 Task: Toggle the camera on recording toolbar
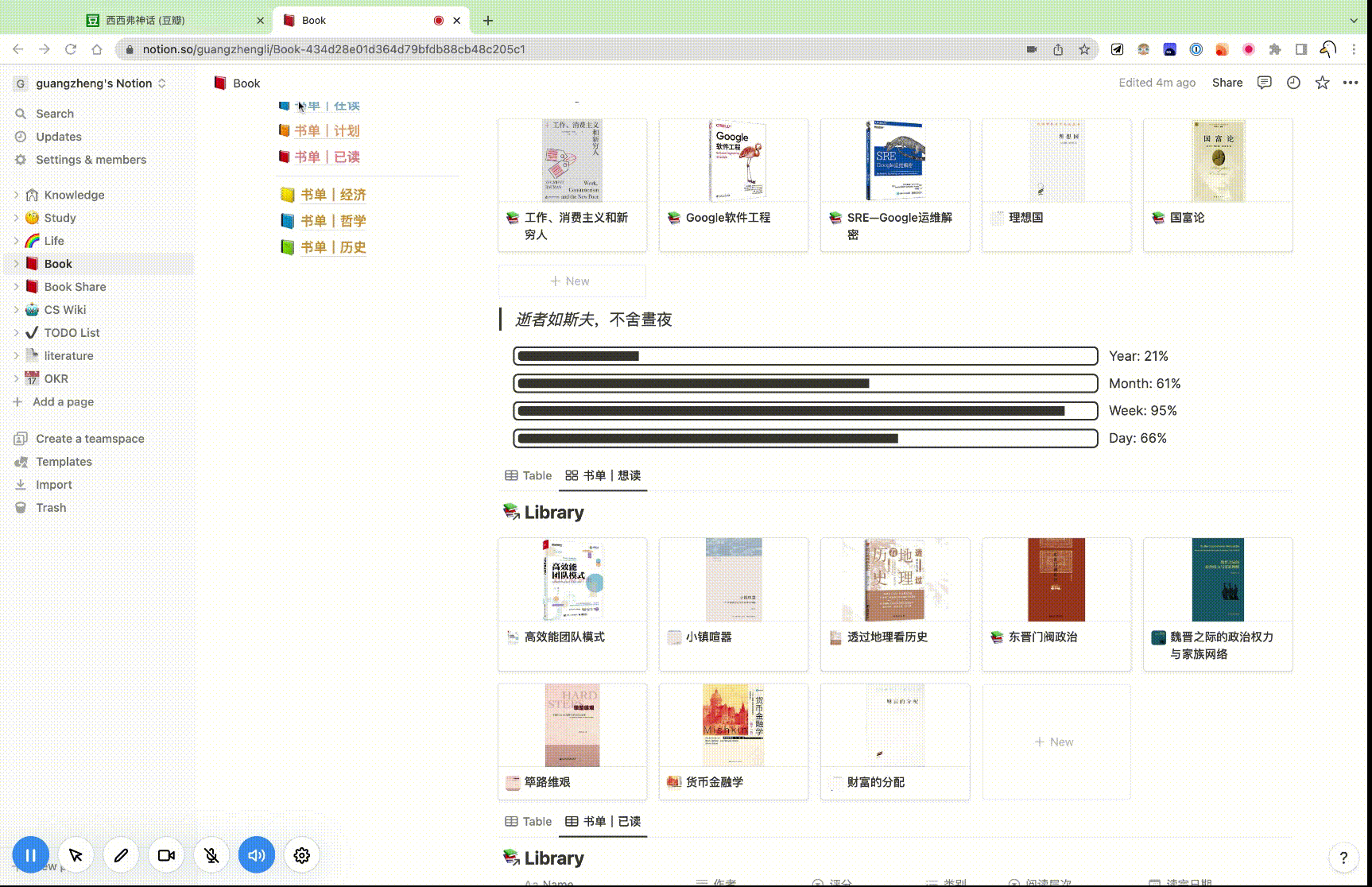[x=166, y=855]
